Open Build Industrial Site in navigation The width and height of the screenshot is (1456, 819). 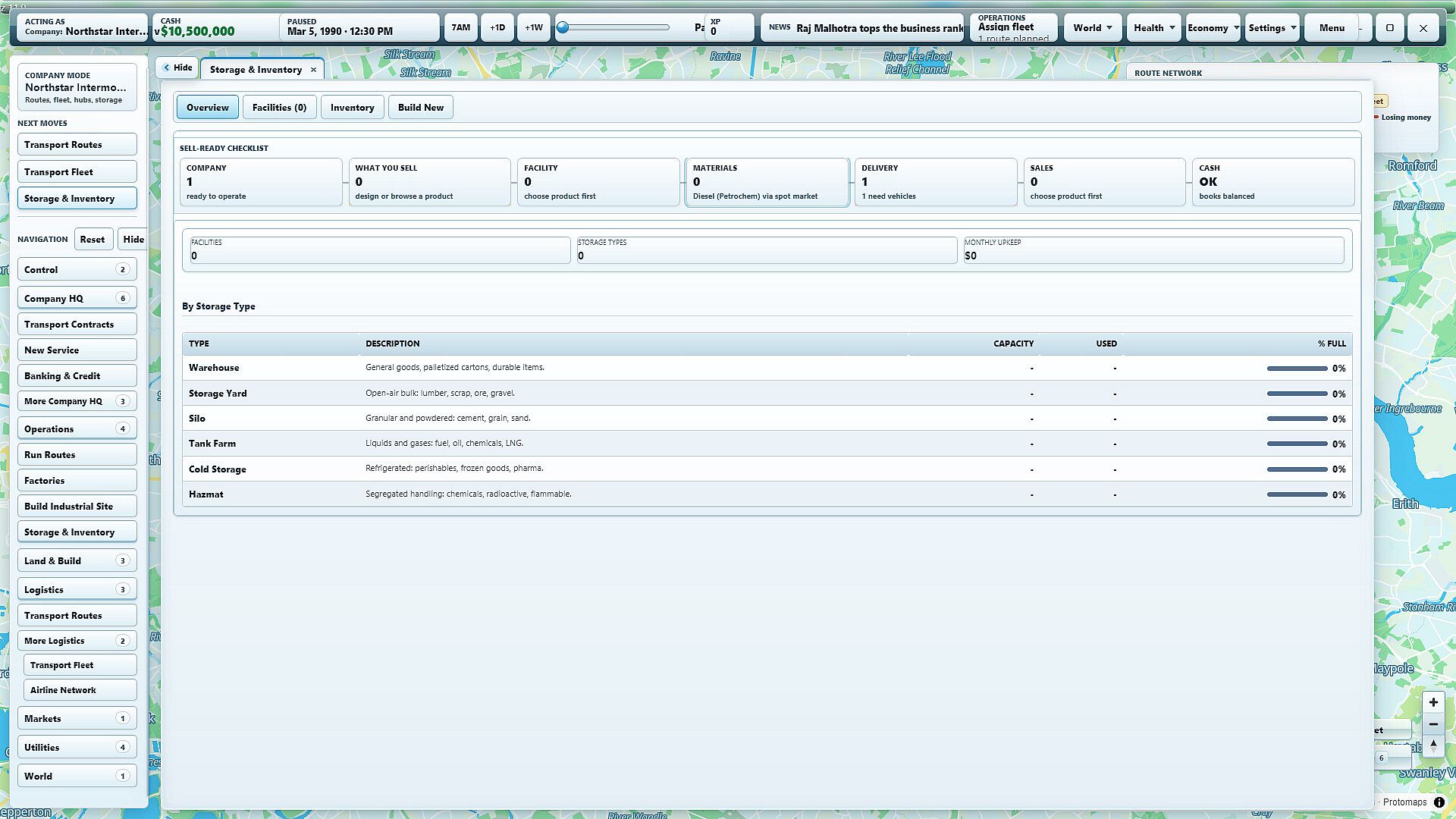(x=77, y=507)
